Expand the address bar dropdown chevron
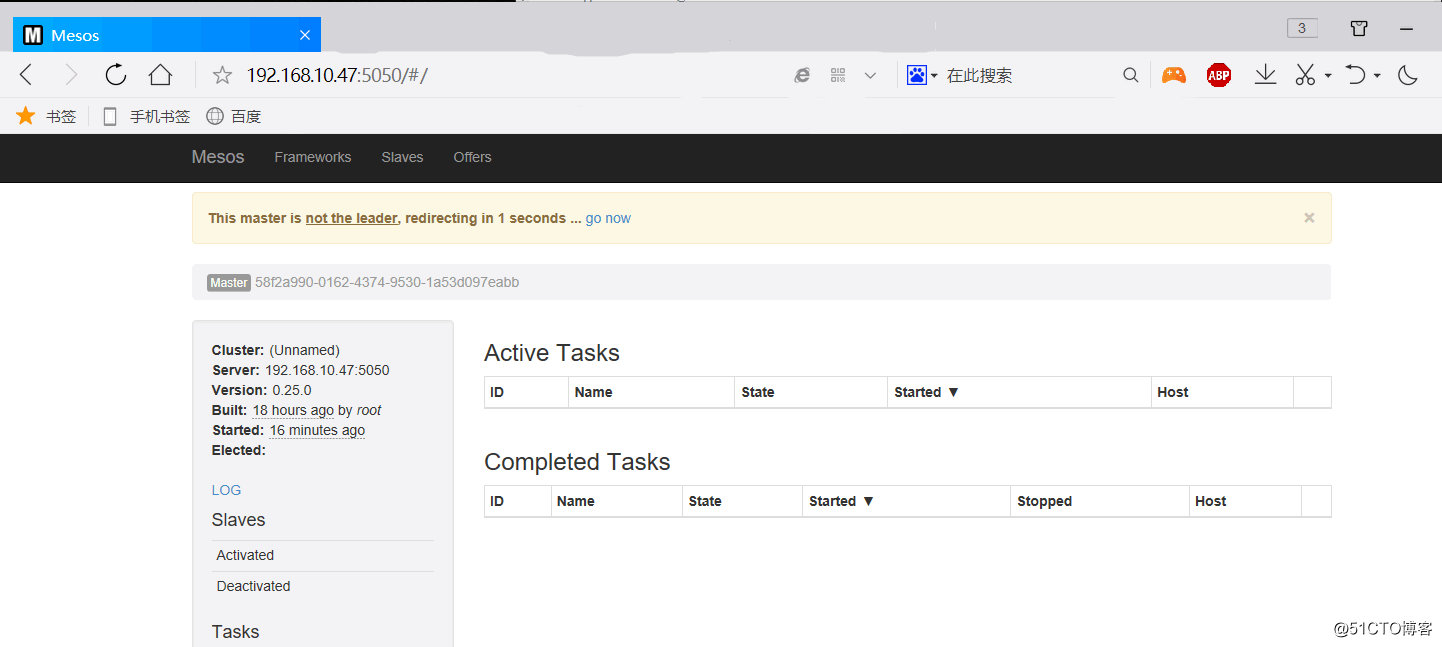The image size is (1442, 647). [x=870, y=75]
